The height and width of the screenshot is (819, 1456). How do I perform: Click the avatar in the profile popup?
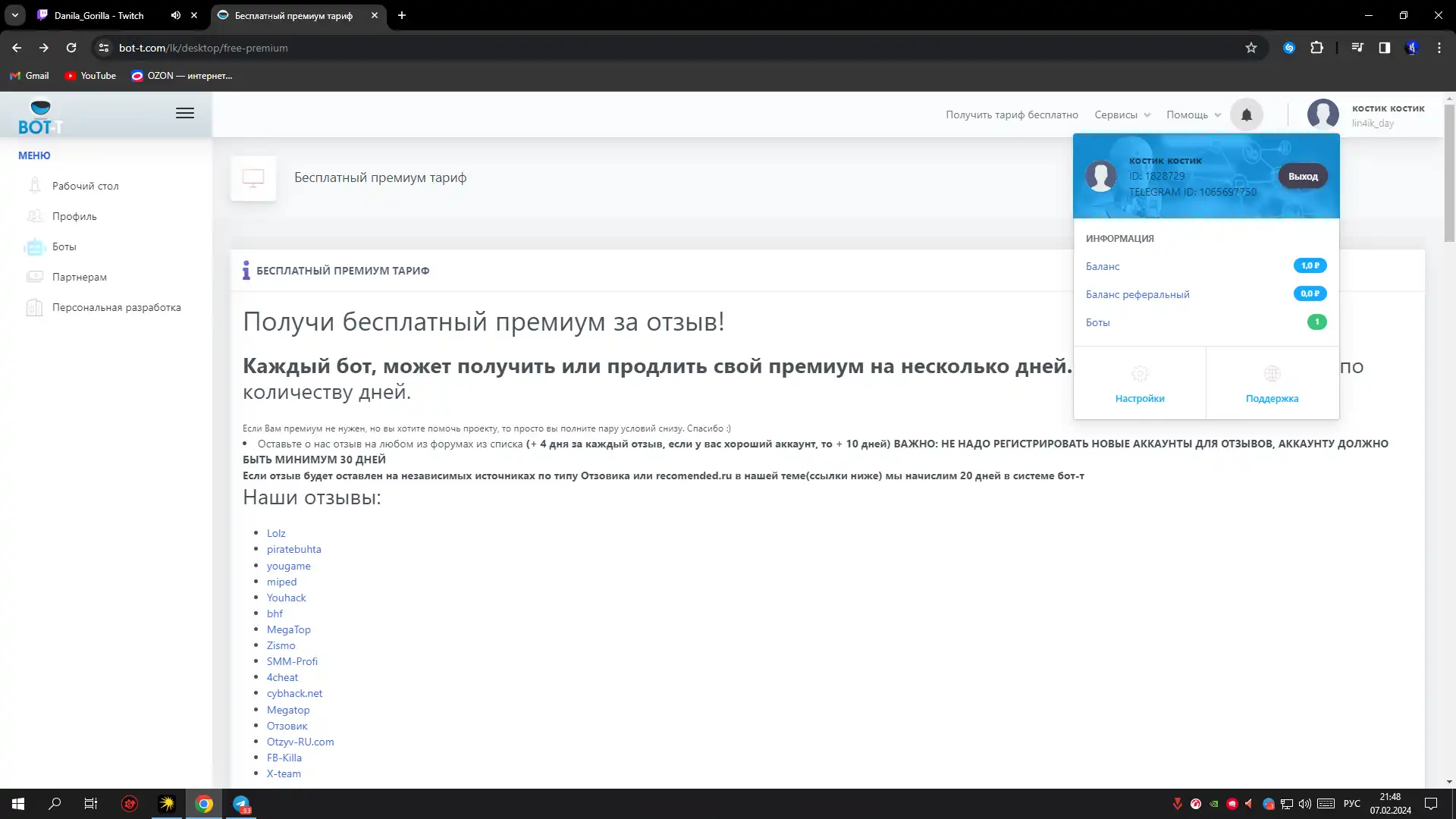click(1100, 176)
